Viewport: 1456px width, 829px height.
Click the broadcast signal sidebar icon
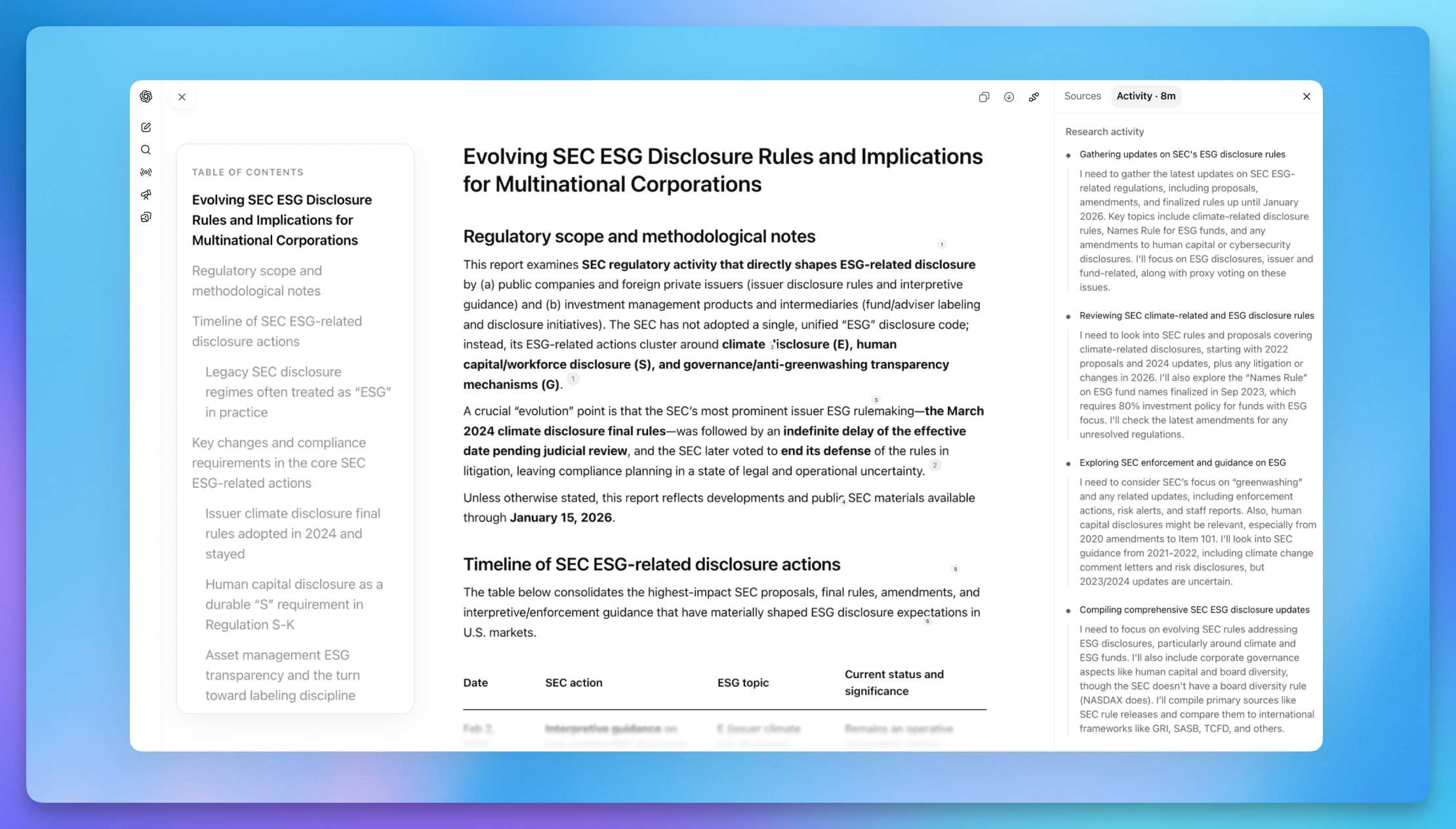point(146,172)
